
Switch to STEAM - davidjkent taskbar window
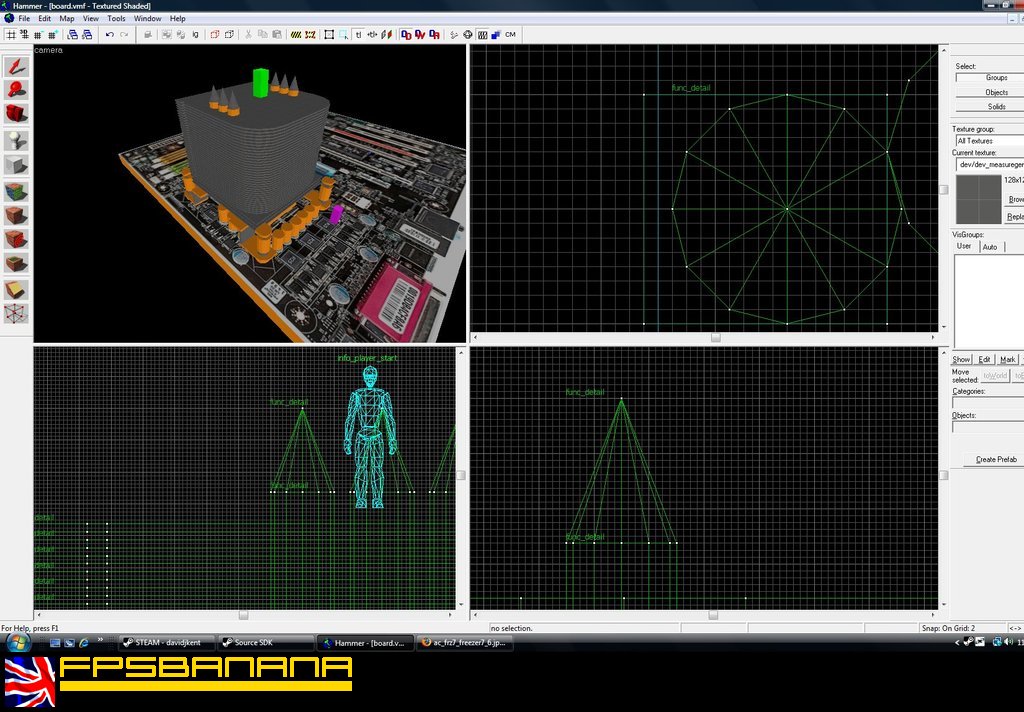point(167,643)
